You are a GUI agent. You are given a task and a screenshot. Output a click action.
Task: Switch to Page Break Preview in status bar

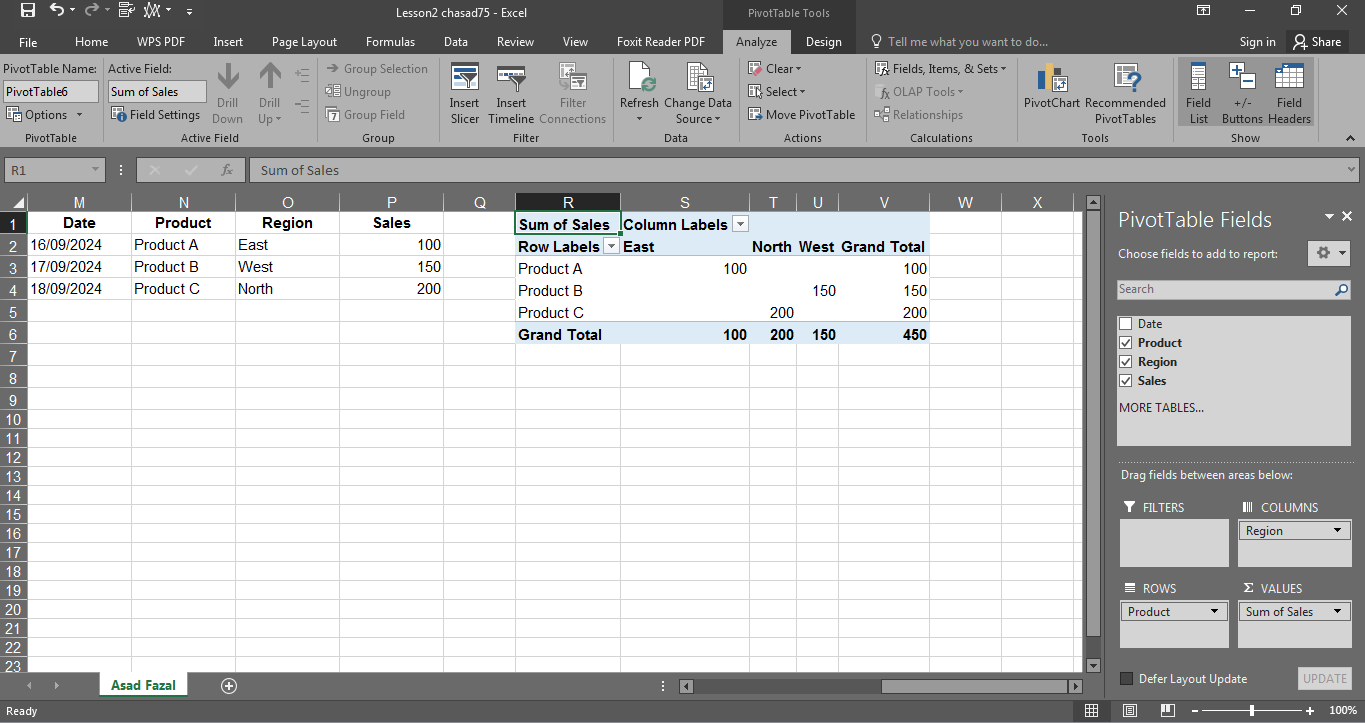pos(1166,711)
